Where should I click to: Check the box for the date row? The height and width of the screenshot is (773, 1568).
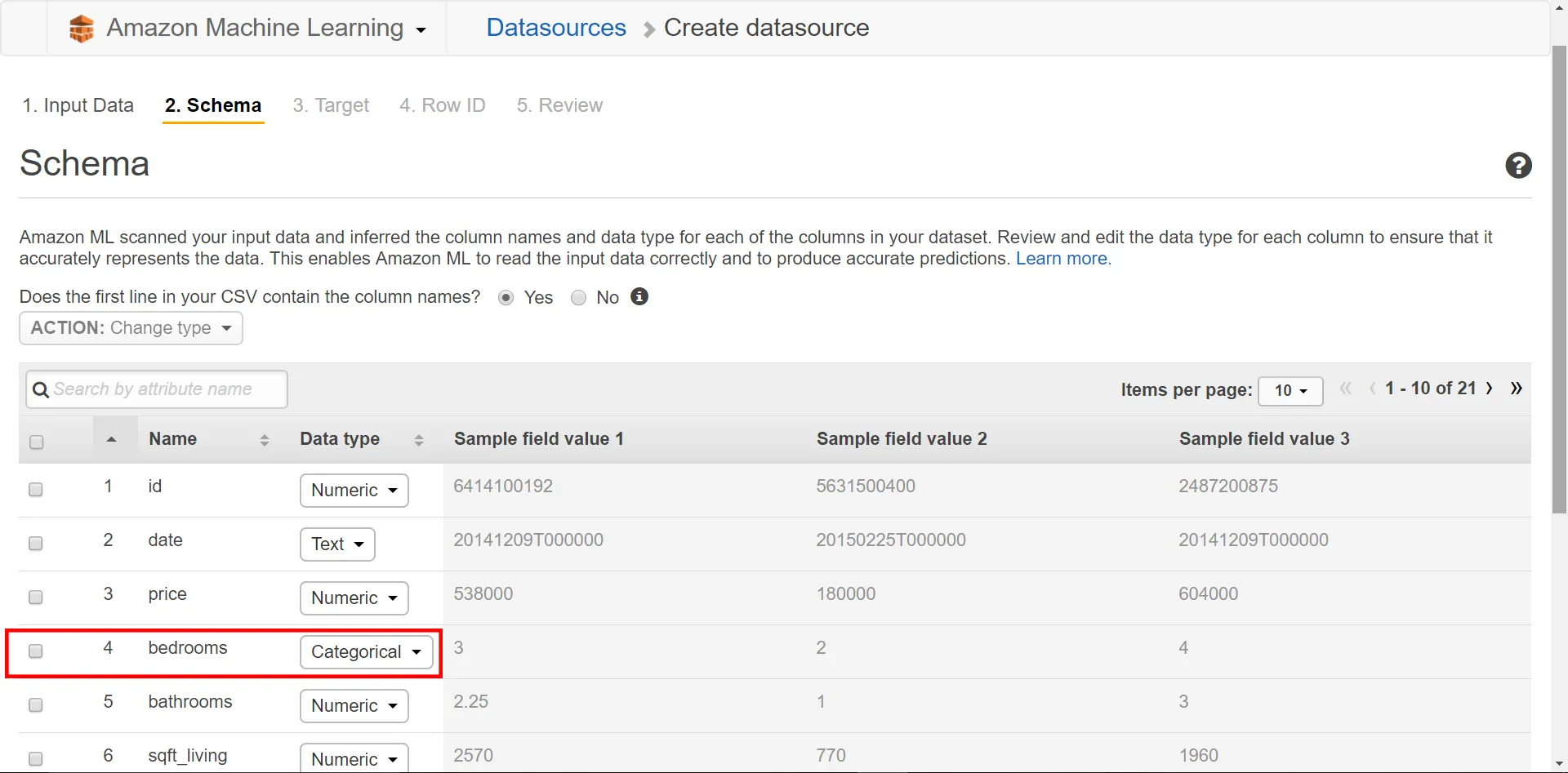tap(36, 543)
